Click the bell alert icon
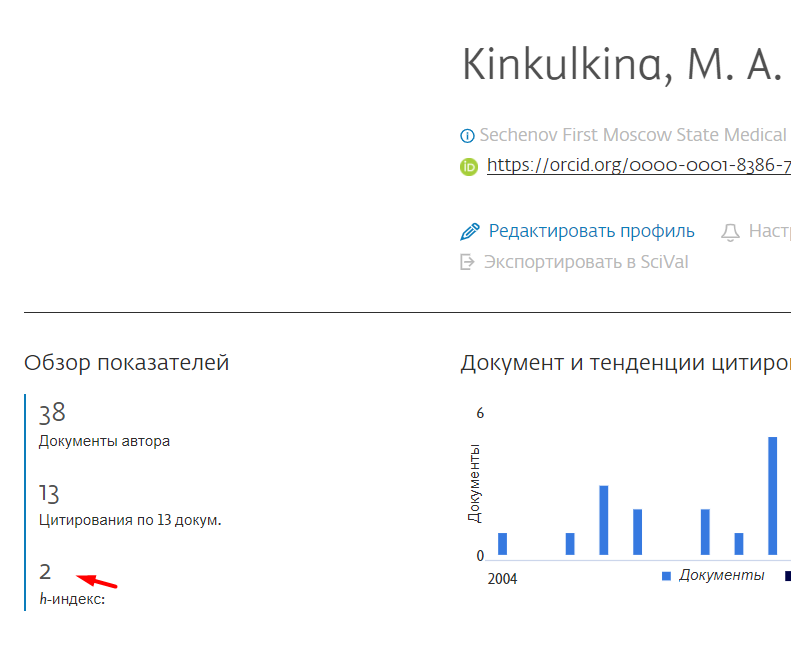 click(730, 232)
